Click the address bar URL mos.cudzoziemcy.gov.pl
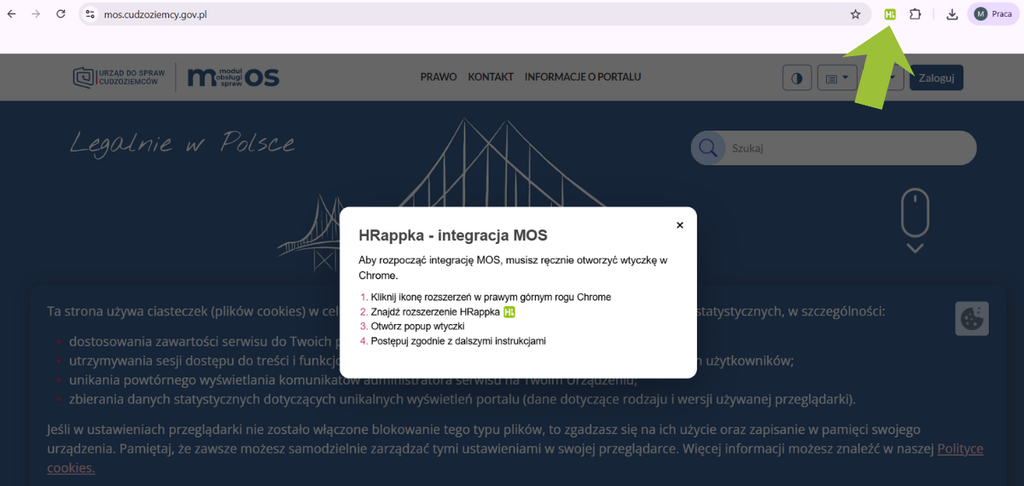The width and height of the screenshot is (1024, 486). pyautogui.click(x=157, y=14)
